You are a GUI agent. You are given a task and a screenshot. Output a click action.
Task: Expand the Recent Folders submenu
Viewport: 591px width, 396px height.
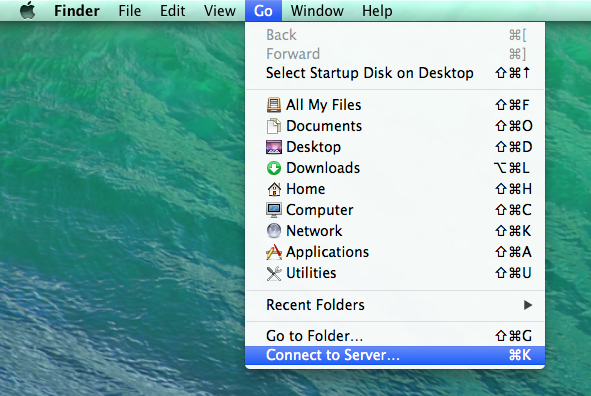[x=395, y=305]
